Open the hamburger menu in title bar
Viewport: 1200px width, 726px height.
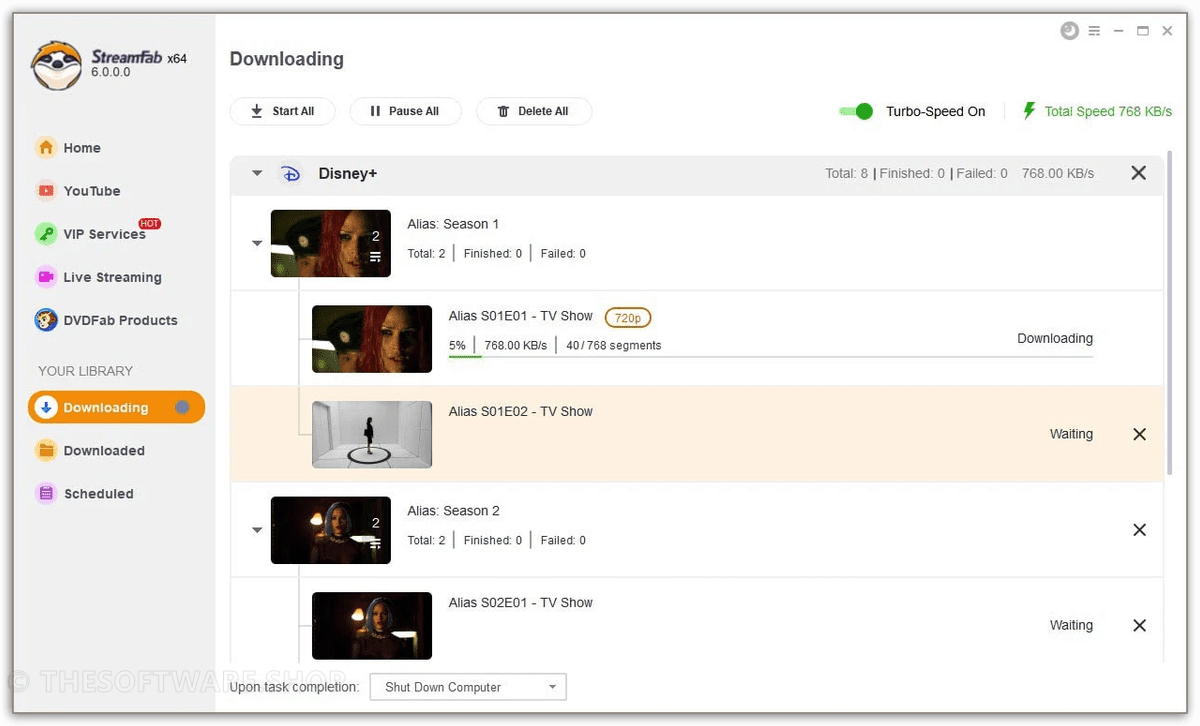pyautogui.click(x=1095, y=31)
